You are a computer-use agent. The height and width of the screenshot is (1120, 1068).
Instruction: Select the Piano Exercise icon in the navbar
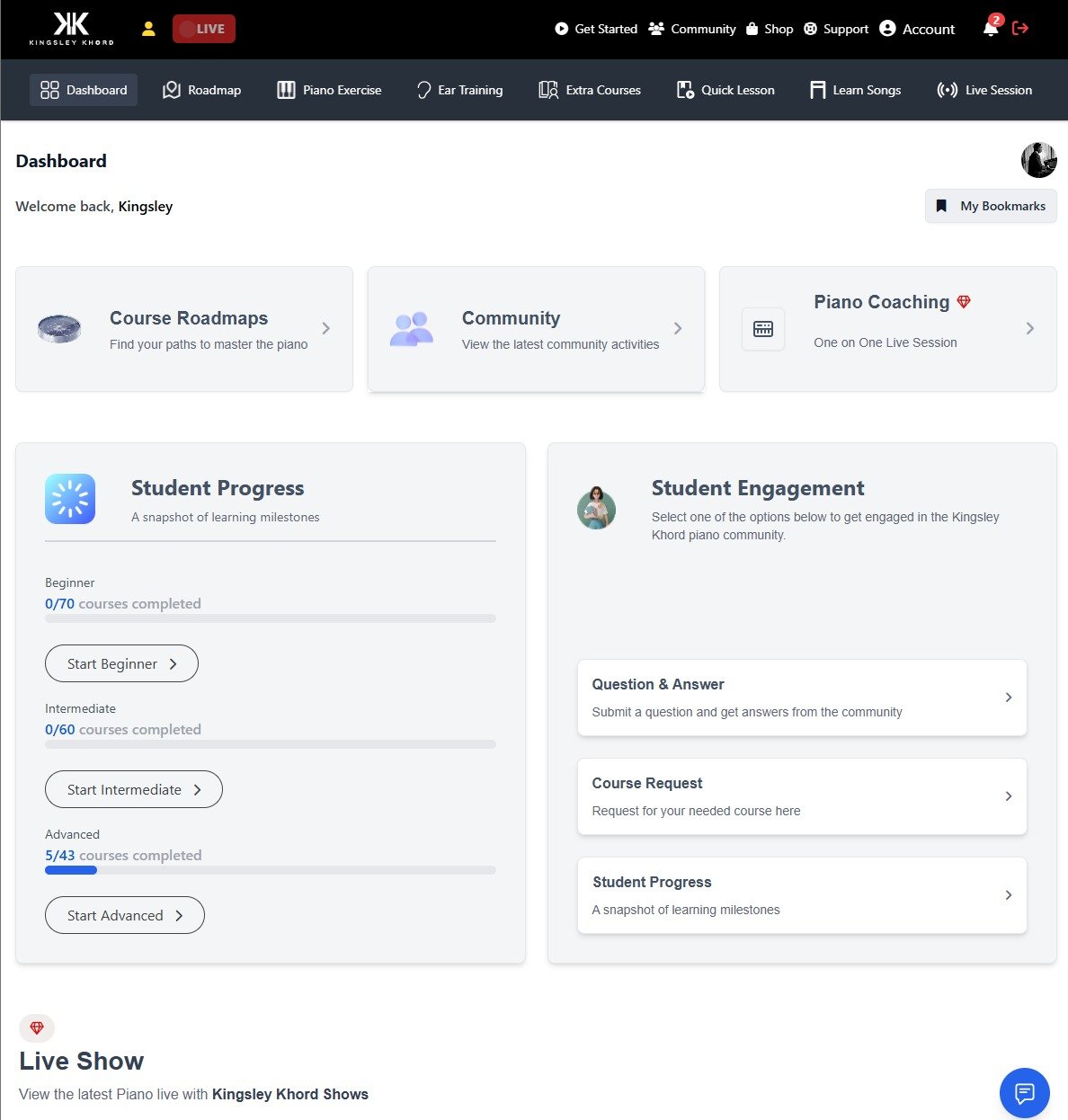coord(286,90)
